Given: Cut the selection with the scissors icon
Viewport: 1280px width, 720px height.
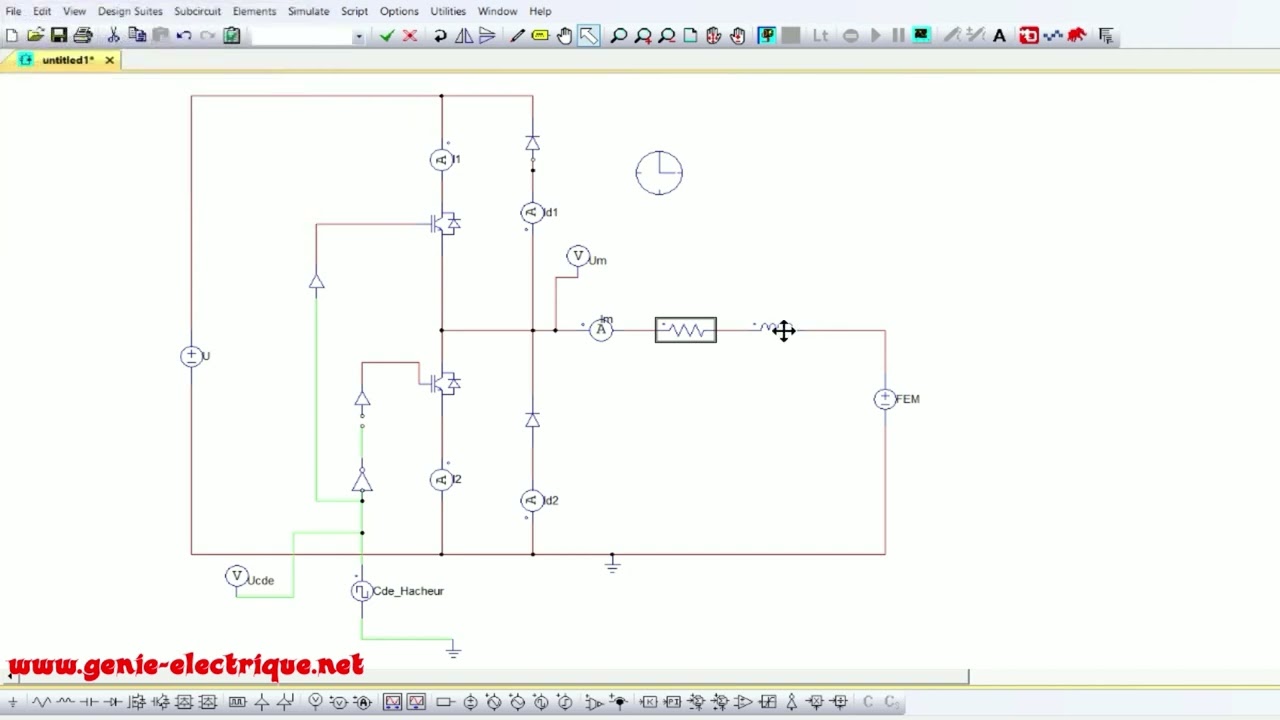Looking at the screenshot, I should click(113, 36).
